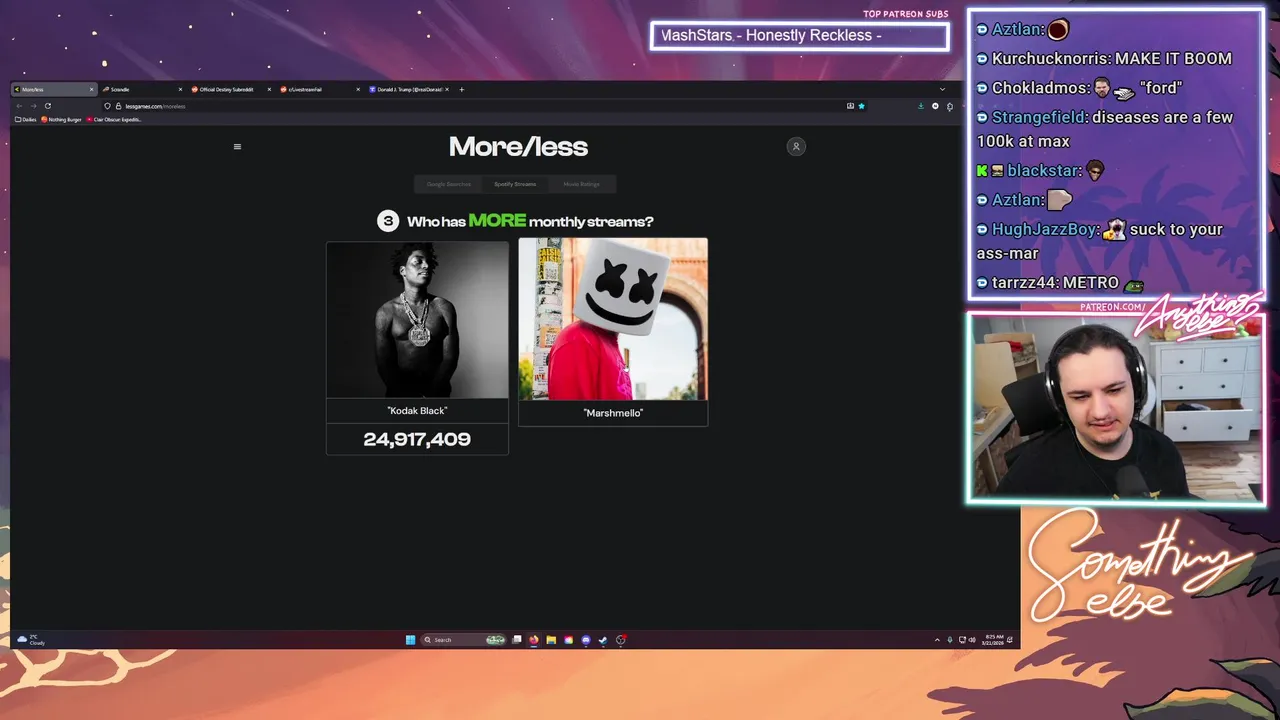Open the Windows Start menu
This screenshot has height=720, width=1280.
[410, 640]
